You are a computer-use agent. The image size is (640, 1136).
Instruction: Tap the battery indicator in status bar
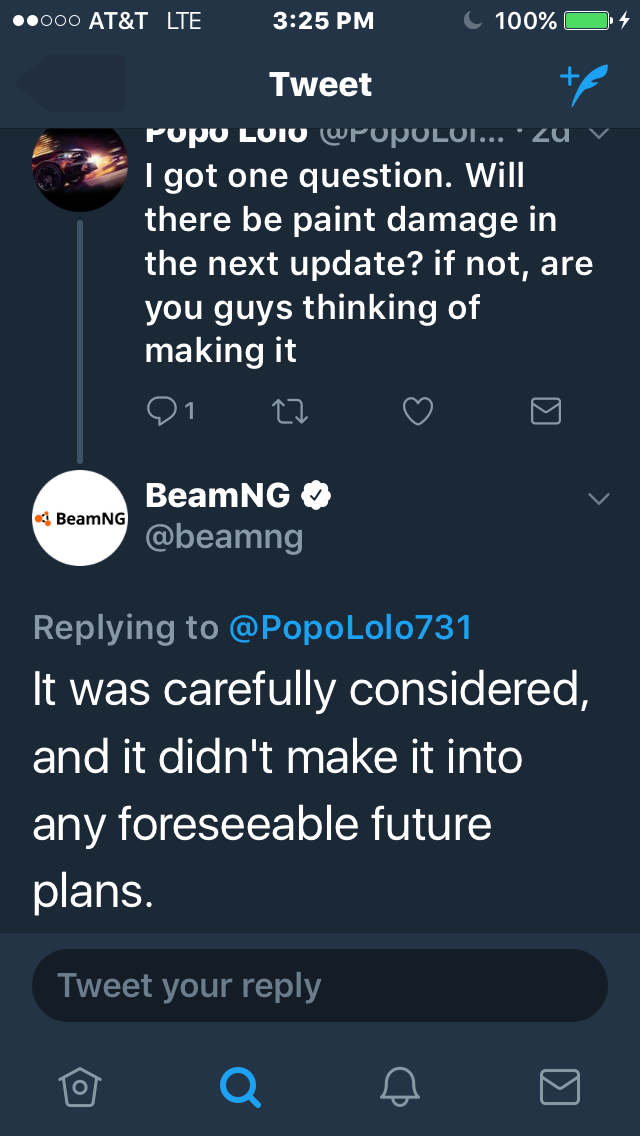tap(588, 21)
